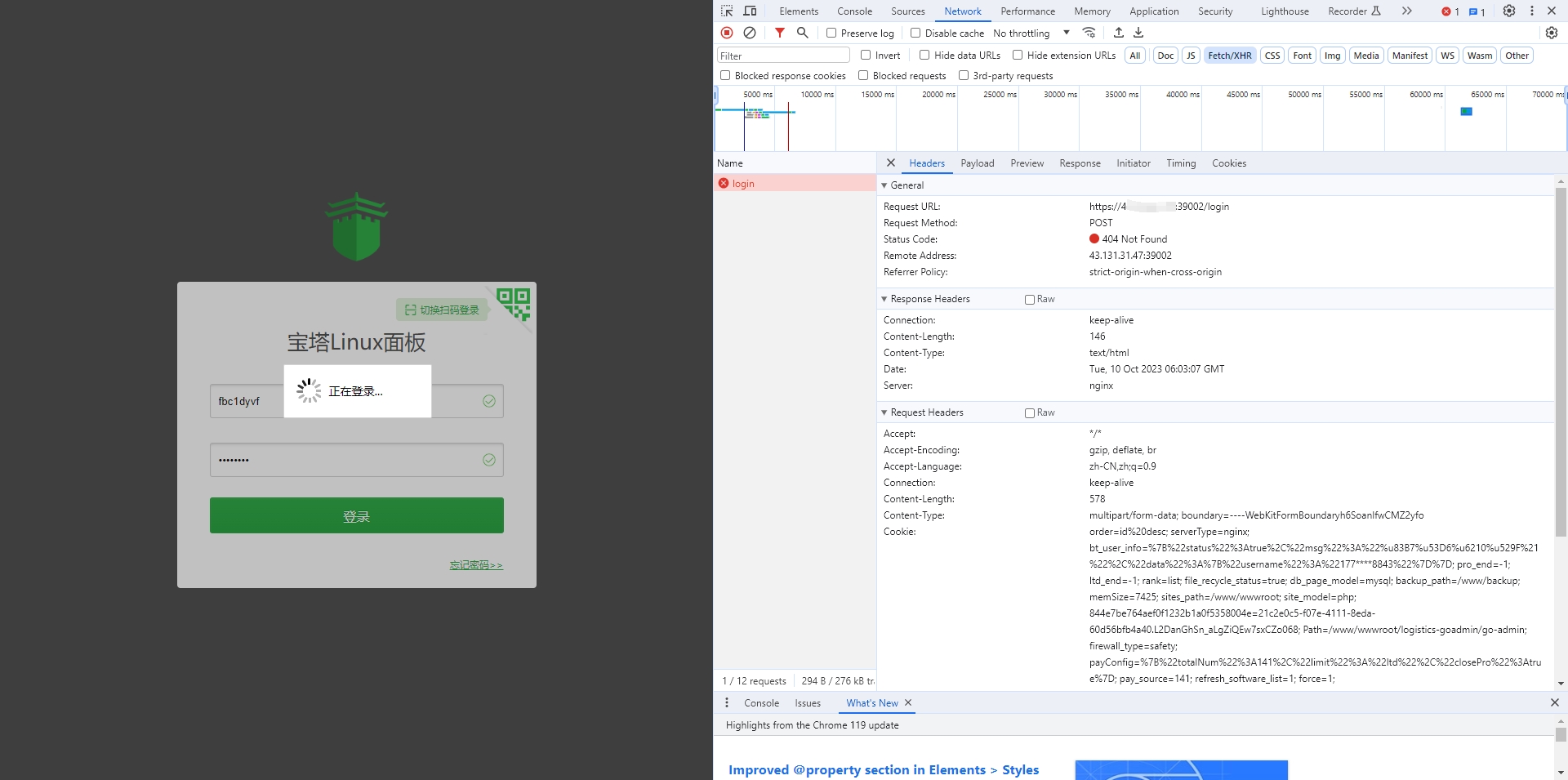The width and height of the screenshot is (1568, 780).
Task: Close the request details pane
Action: (x=891, y=163)
